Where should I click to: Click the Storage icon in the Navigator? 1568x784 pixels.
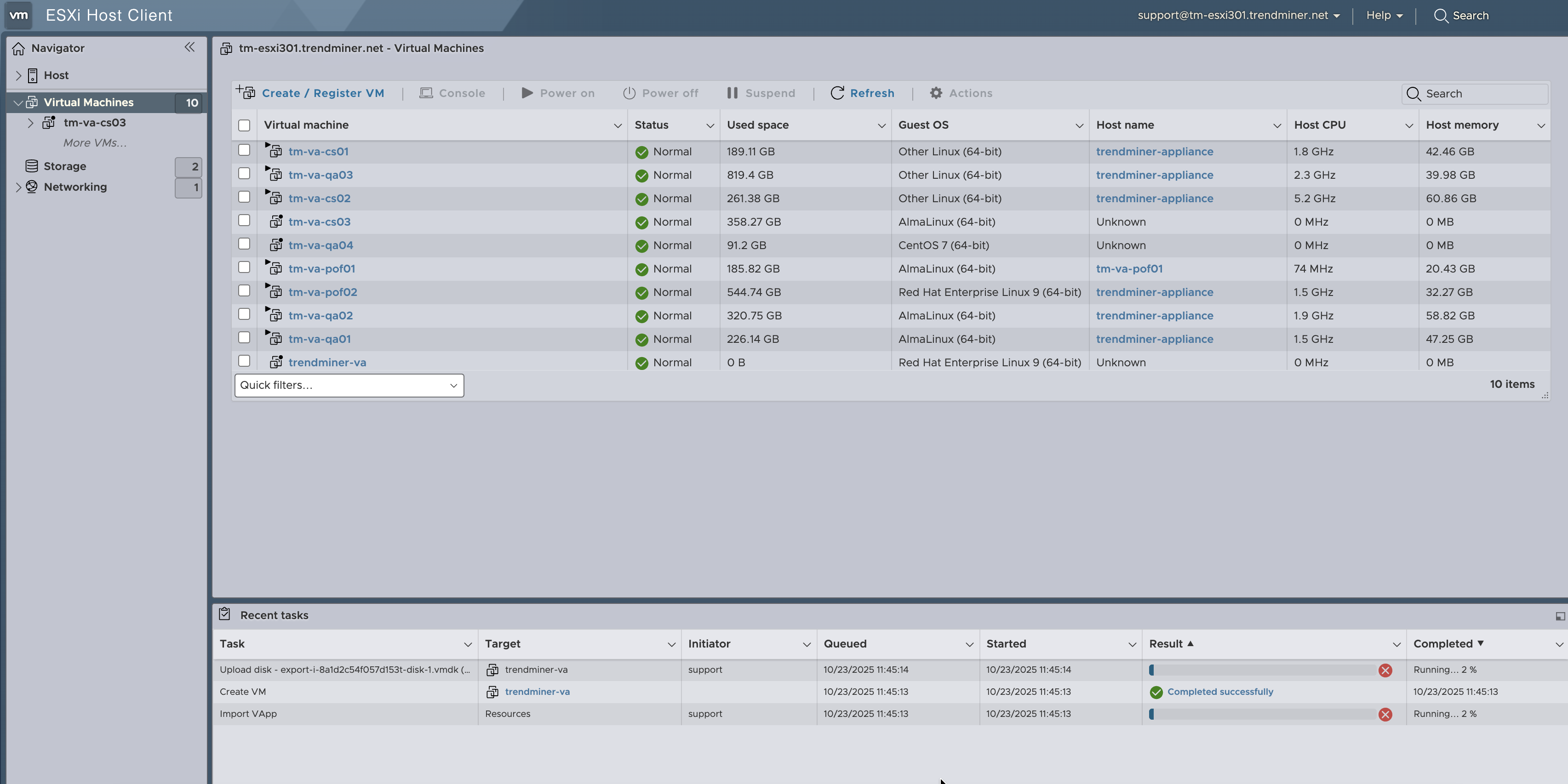coord(32,166)
